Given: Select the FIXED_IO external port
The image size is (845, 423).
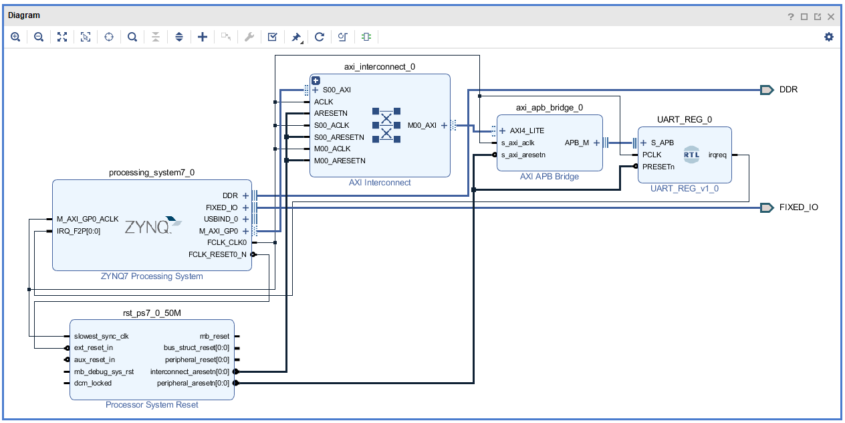Looking at the screenshot, I should [789, 207].
